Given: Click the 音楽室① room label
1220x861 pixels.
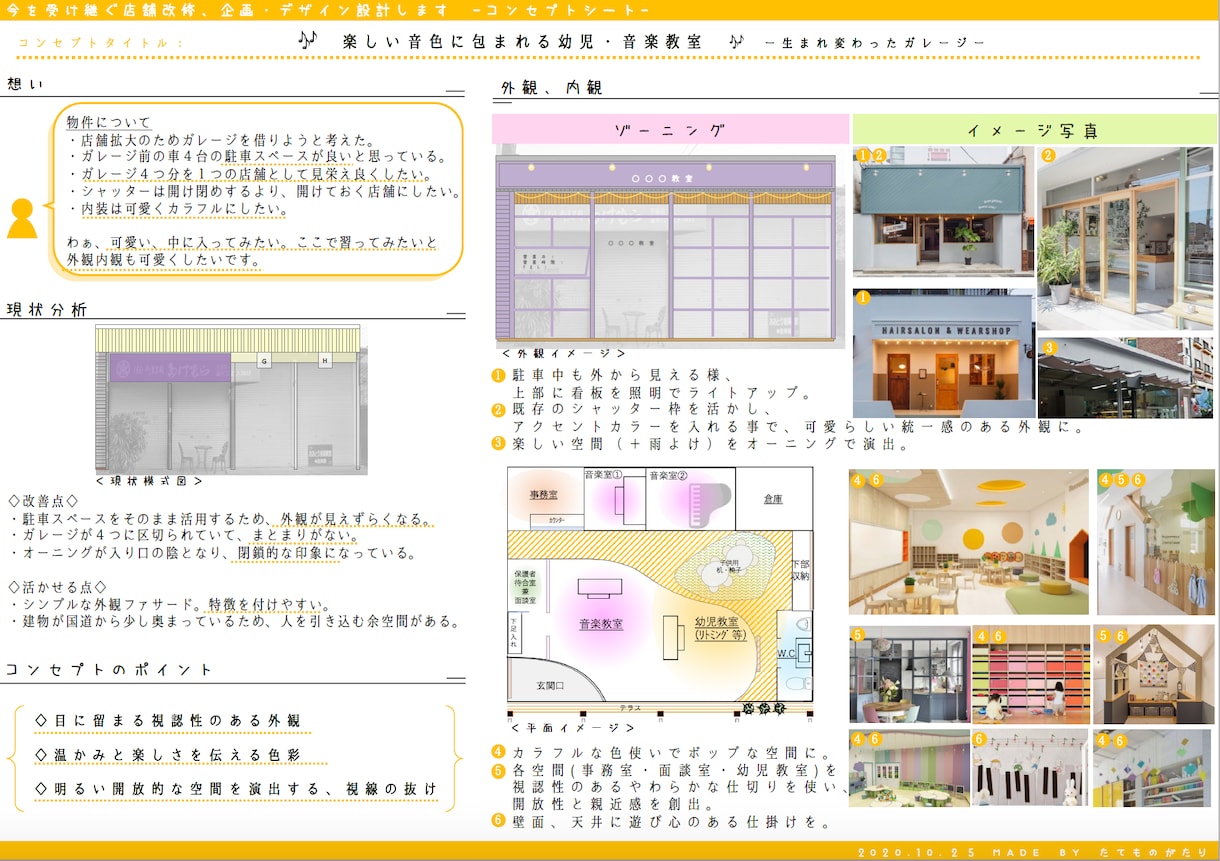Looking at the screenshot, I should pyautogui.click(x=604, y=475).
